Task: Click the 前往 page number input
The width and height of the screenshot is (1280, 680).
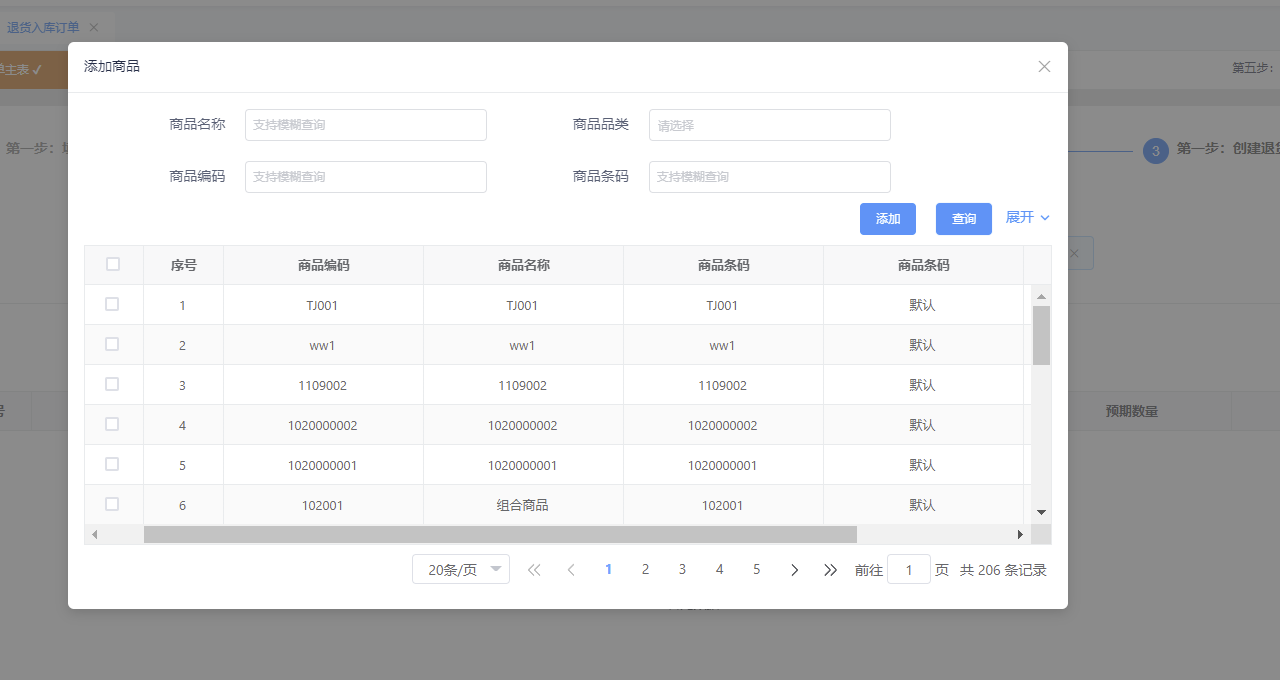Action: [909, 569]
